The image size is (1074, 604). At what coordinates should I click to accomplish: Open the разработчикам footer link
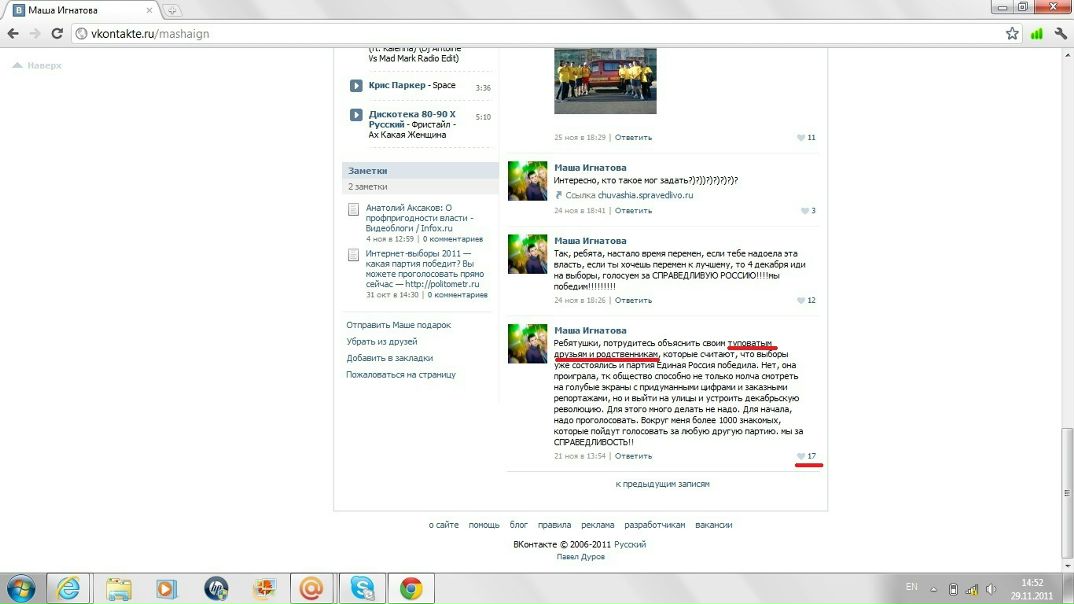(654, 525)
